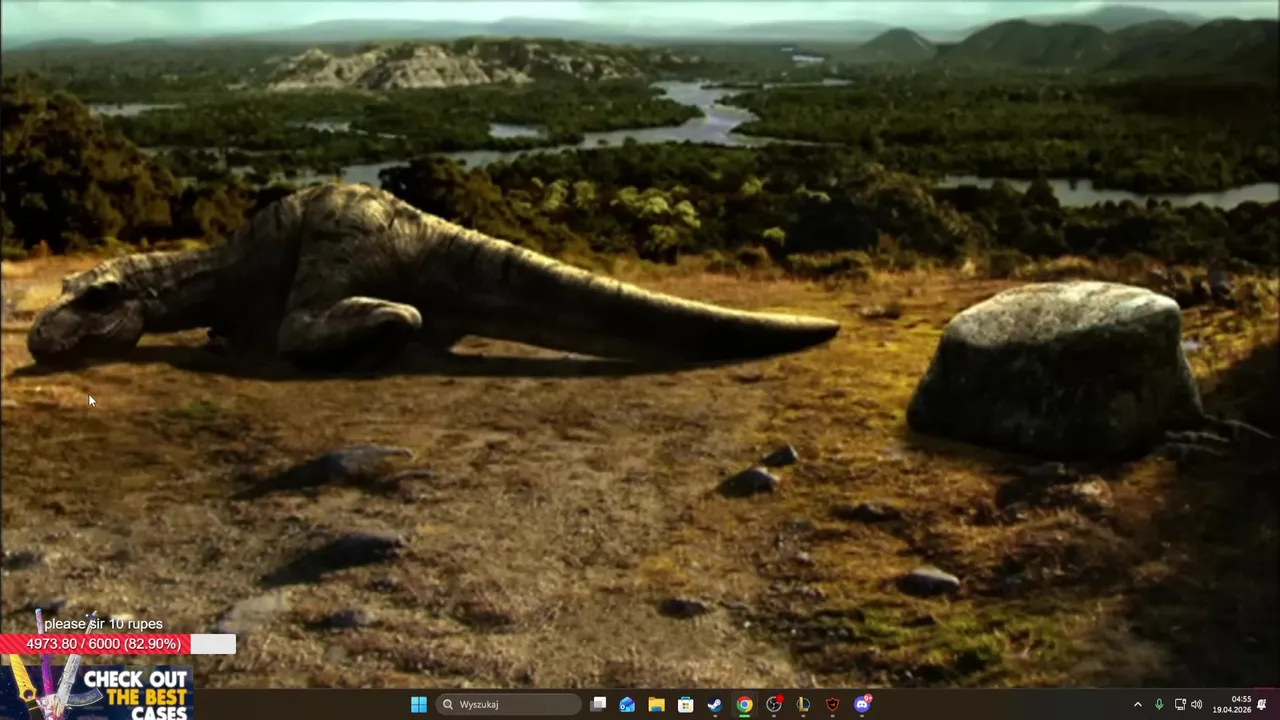This screenshot has width=1280, height=720.
Task: Switch to the Google Chrome taskbar icon
Action: [745, 704]
